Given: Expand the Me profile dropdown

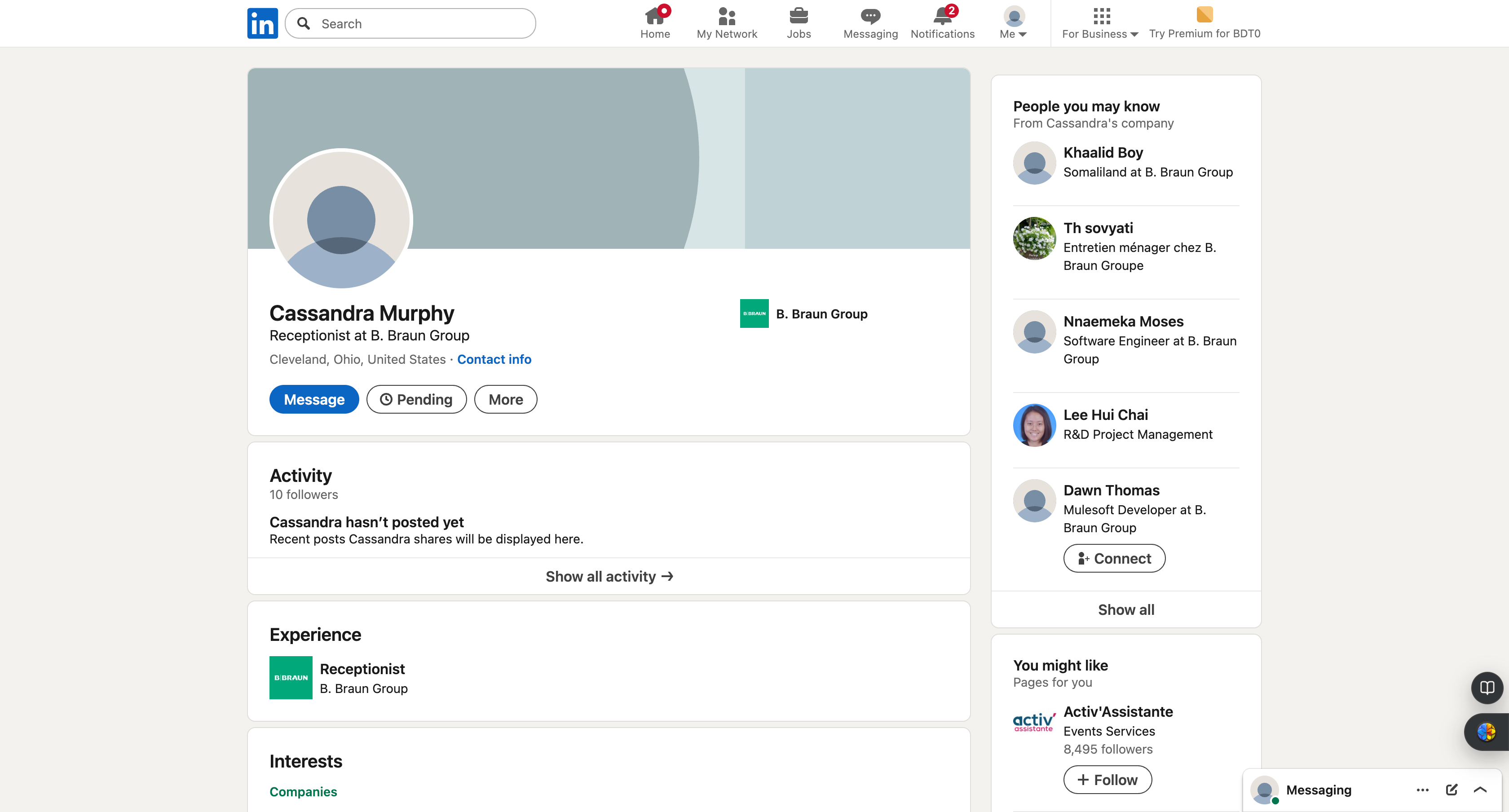Looking at the screenshot, I should pos(1013,23).
